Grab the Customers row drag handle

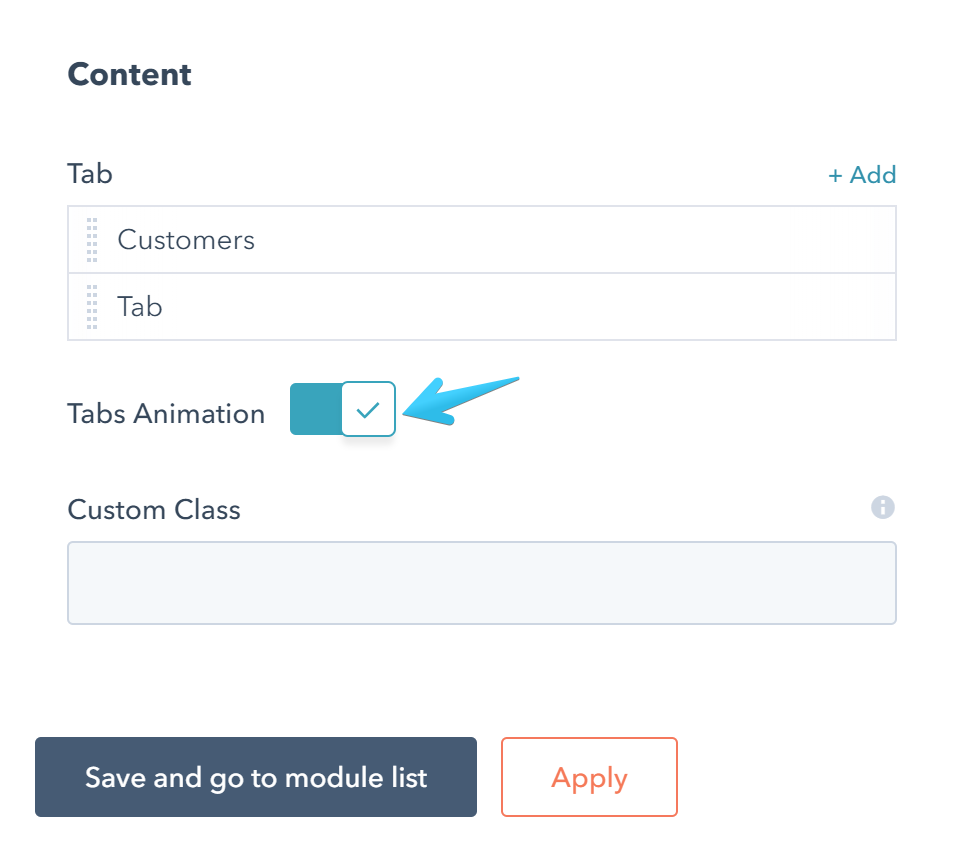92,240
